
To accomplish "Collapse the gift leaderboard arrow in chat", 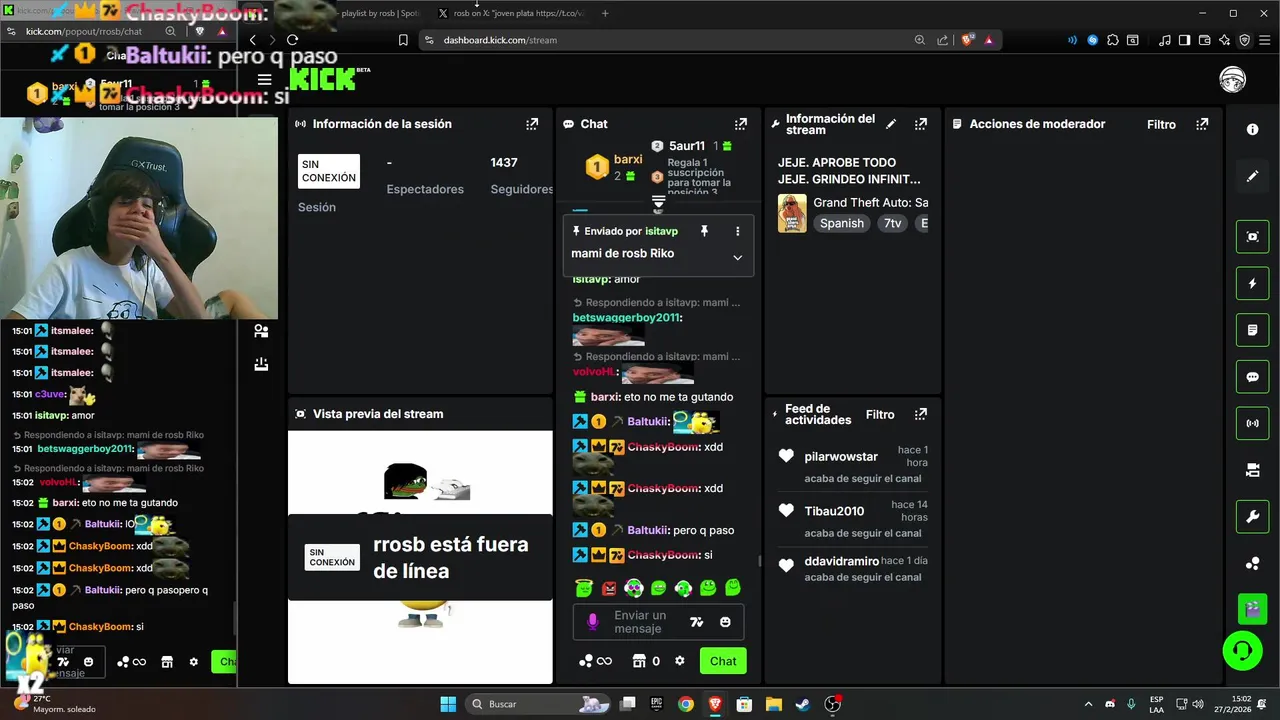I will pyautogui.click(x=658, y=203).
